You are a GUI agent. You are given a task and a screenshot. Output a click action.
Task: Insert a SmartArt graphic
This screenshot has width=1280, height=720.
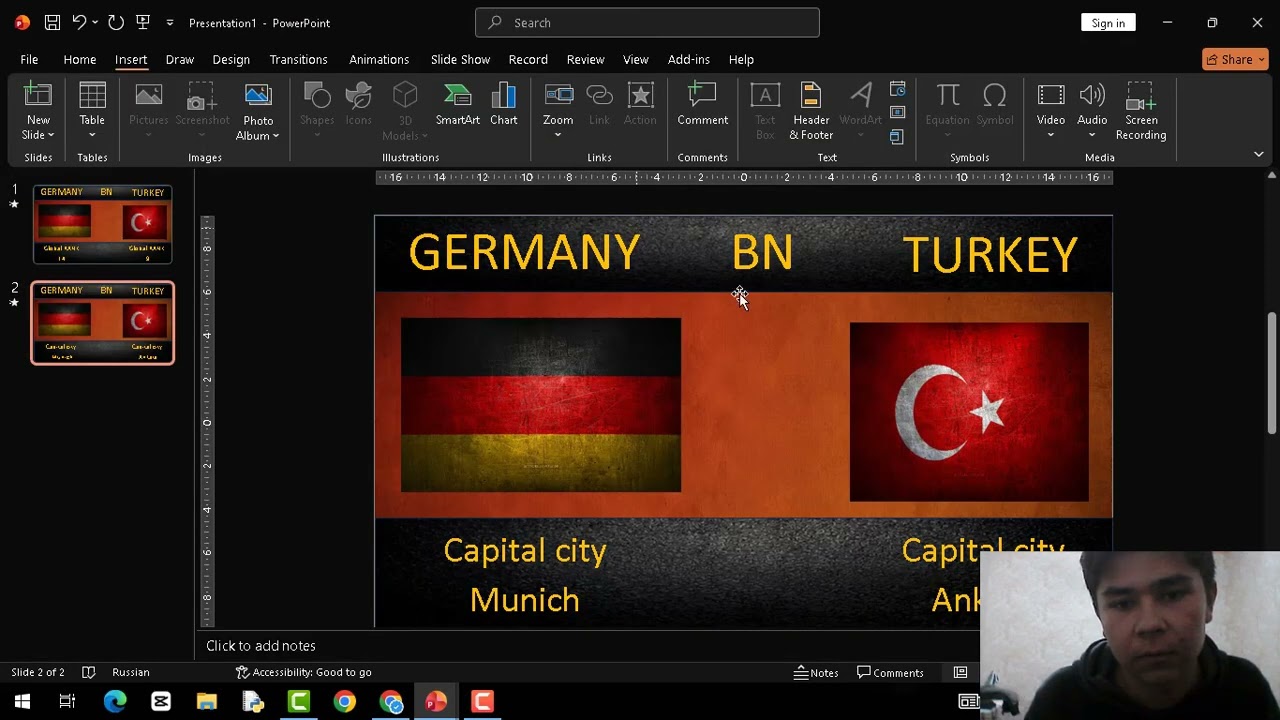(x=457, y=104)
